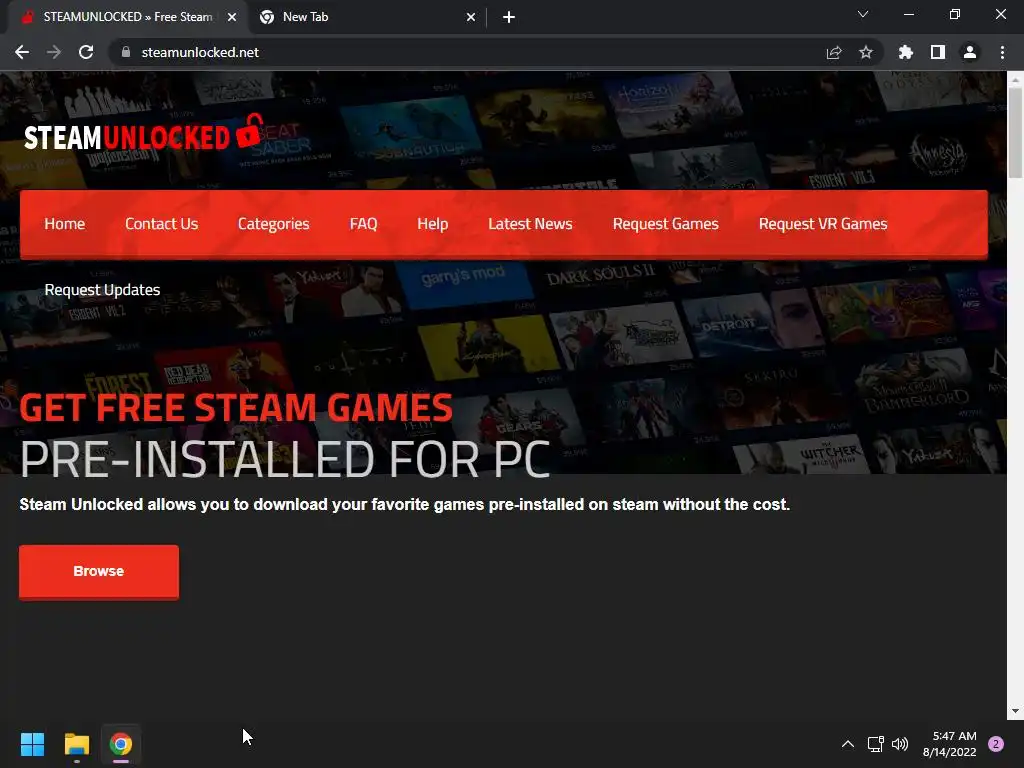Open Request VR Games page
1024x768 pixels.
[823, 224]
